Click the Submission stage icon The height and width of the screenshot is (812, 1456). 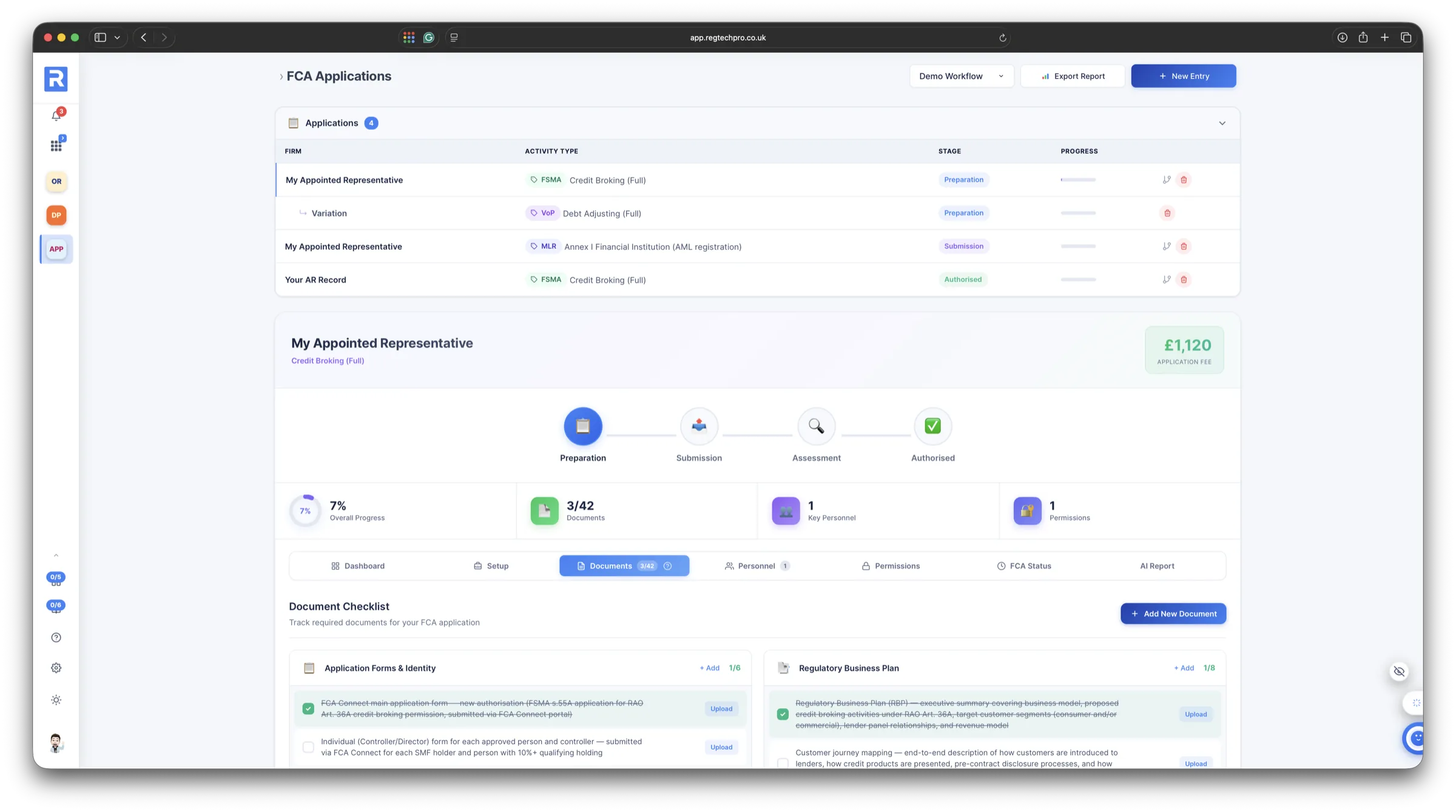click(x=699, y=426)
